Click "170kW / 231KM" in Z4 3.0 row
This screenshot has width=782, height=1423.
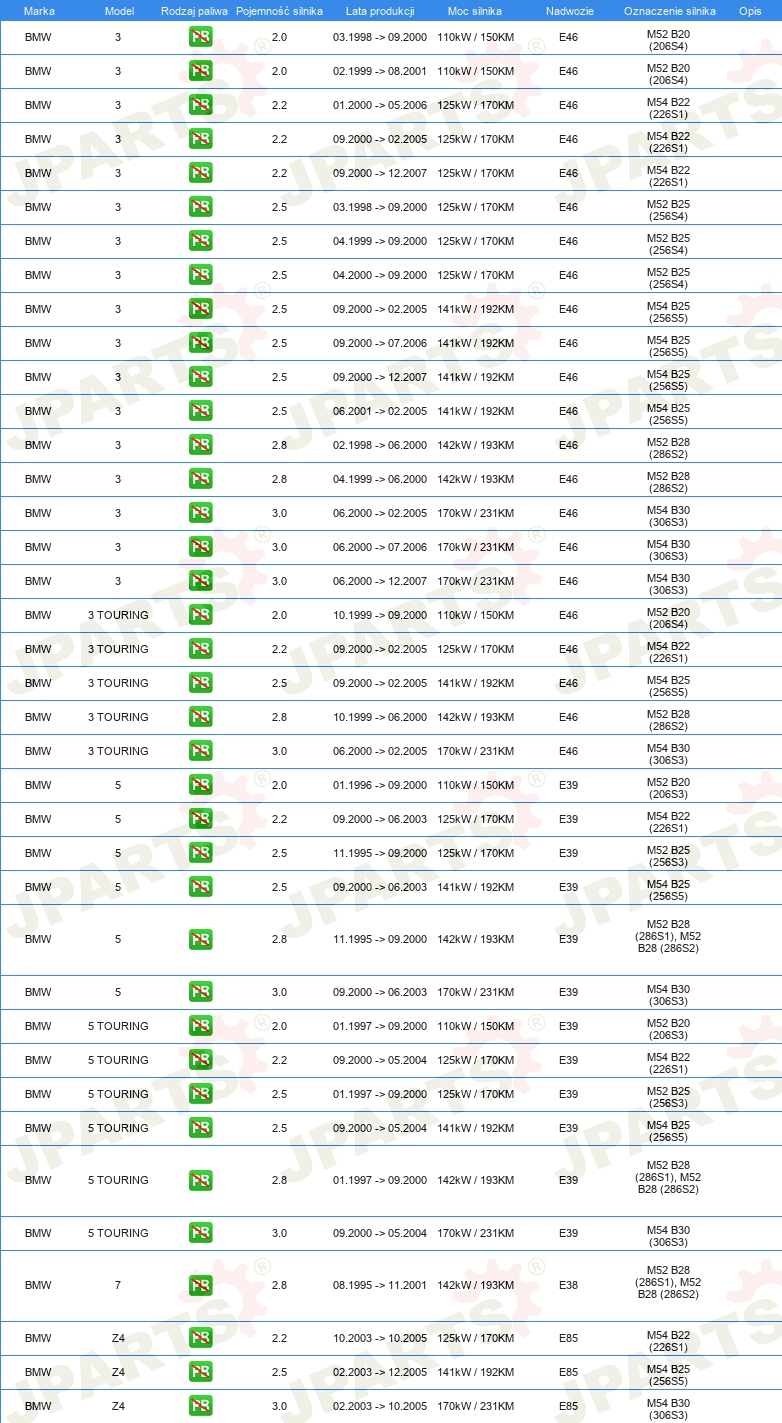(x=475, y=1406)
